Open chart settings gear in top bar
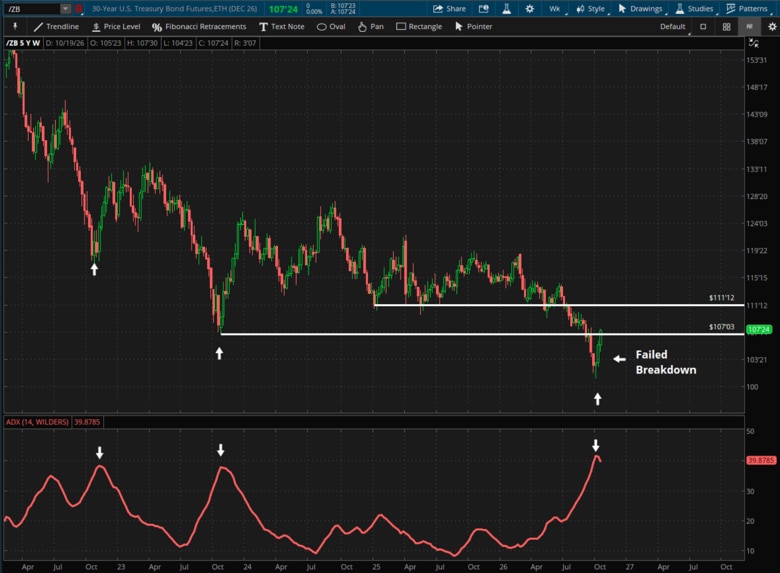 (x=530, y=9)
